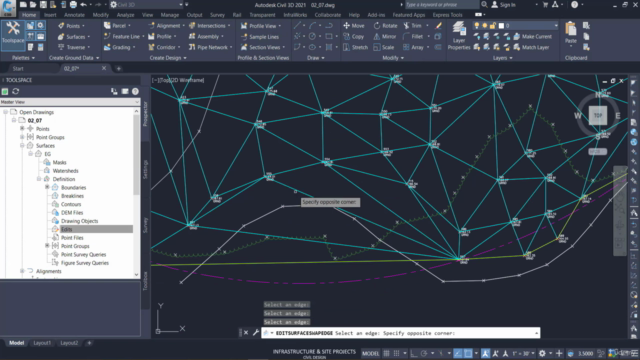Open the Corridor dropdown

coord(164,47)
